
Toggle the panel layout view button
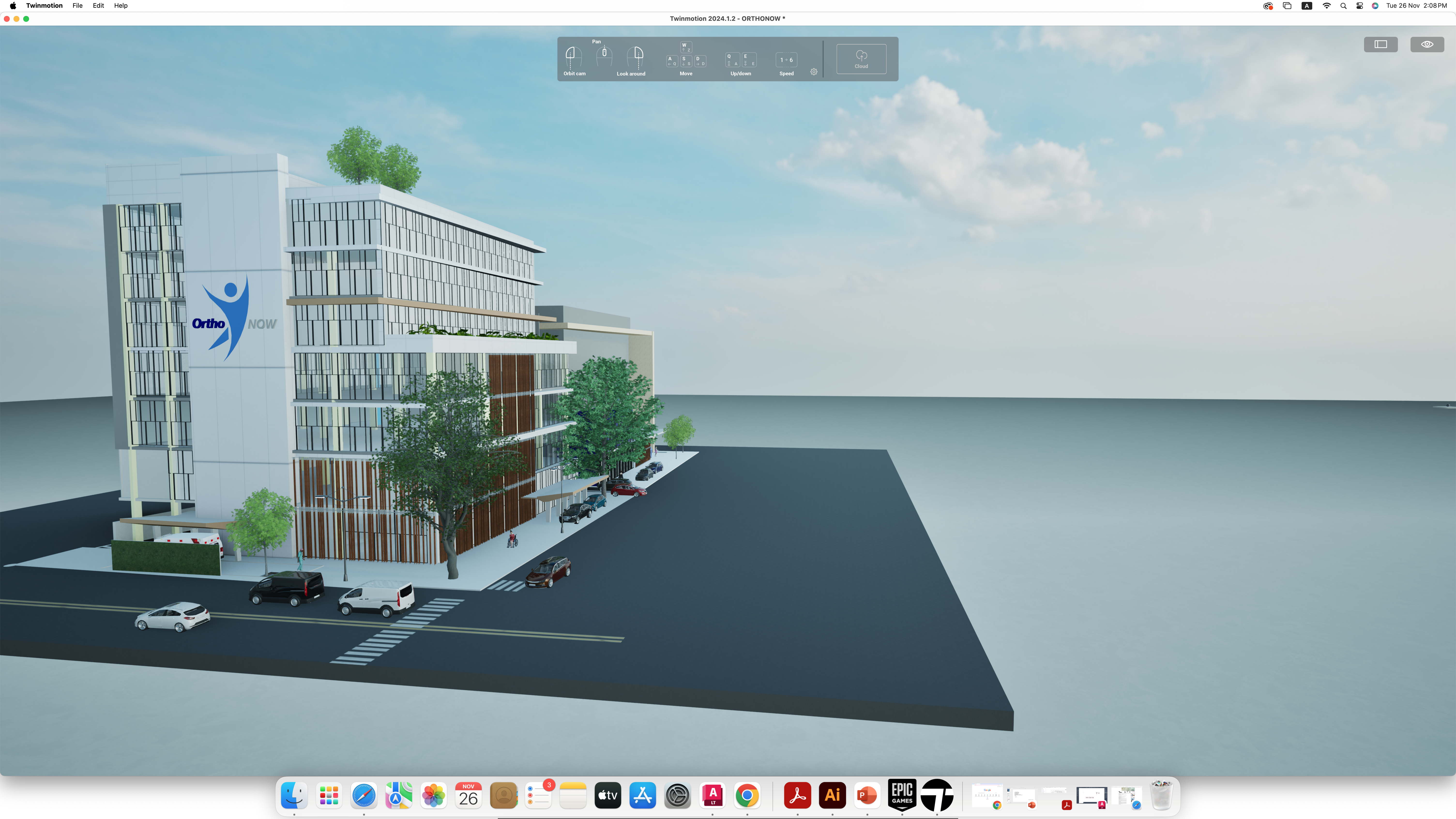pyautogui.click(x=1380, y=44)
